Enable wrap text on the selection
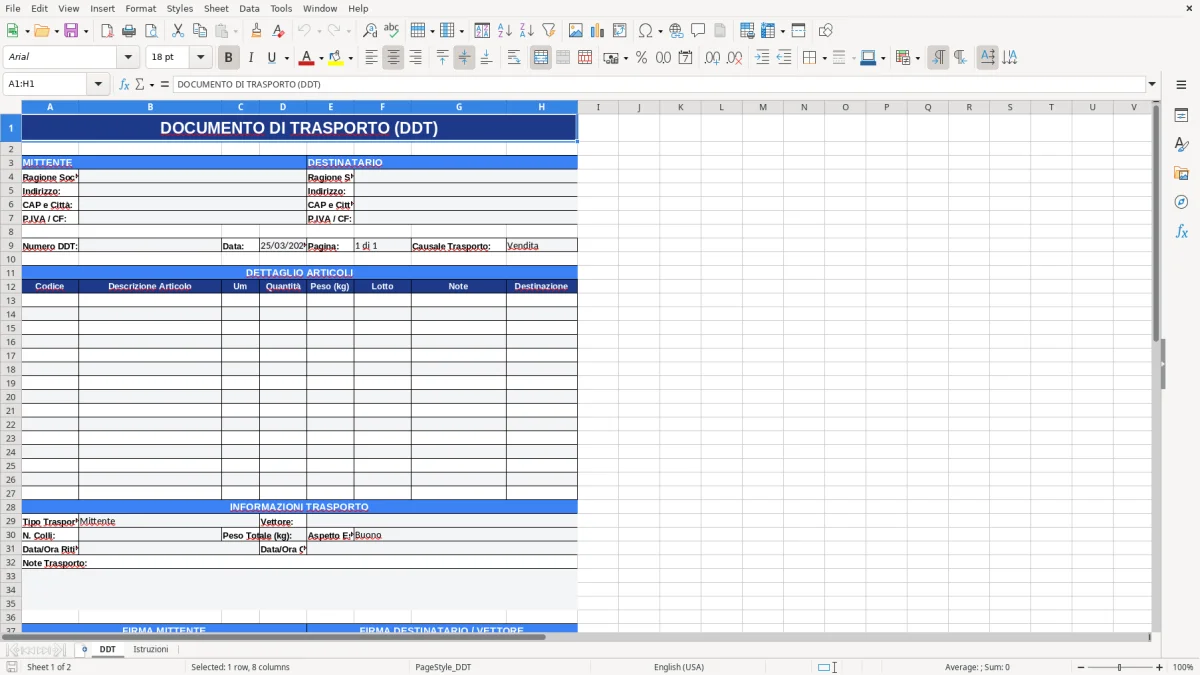 pyautogui.click(x=514, y=57)
